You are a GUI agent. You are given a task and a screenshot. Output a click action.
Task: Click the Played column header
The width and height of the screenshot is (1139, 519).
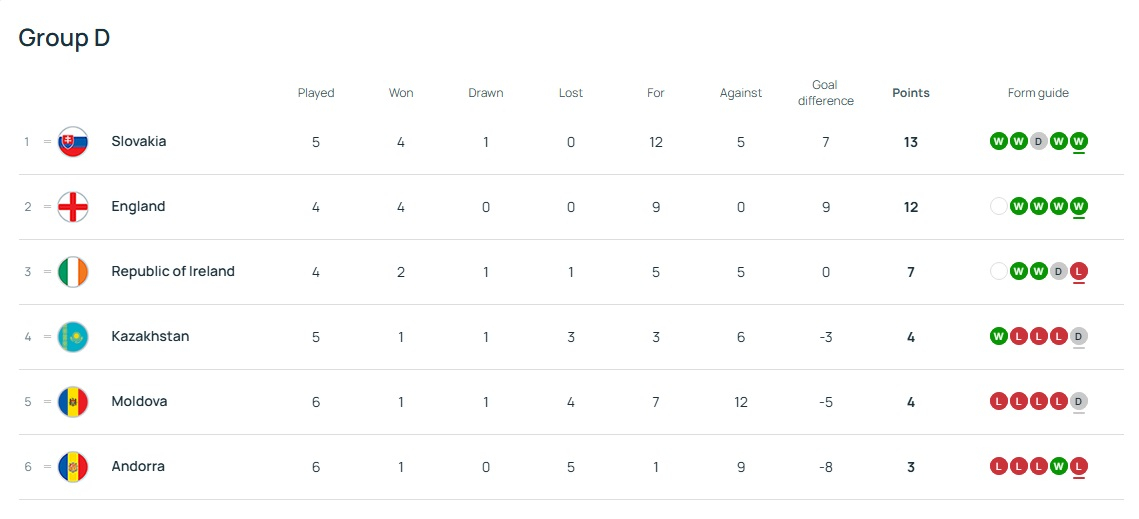[316, 93]
